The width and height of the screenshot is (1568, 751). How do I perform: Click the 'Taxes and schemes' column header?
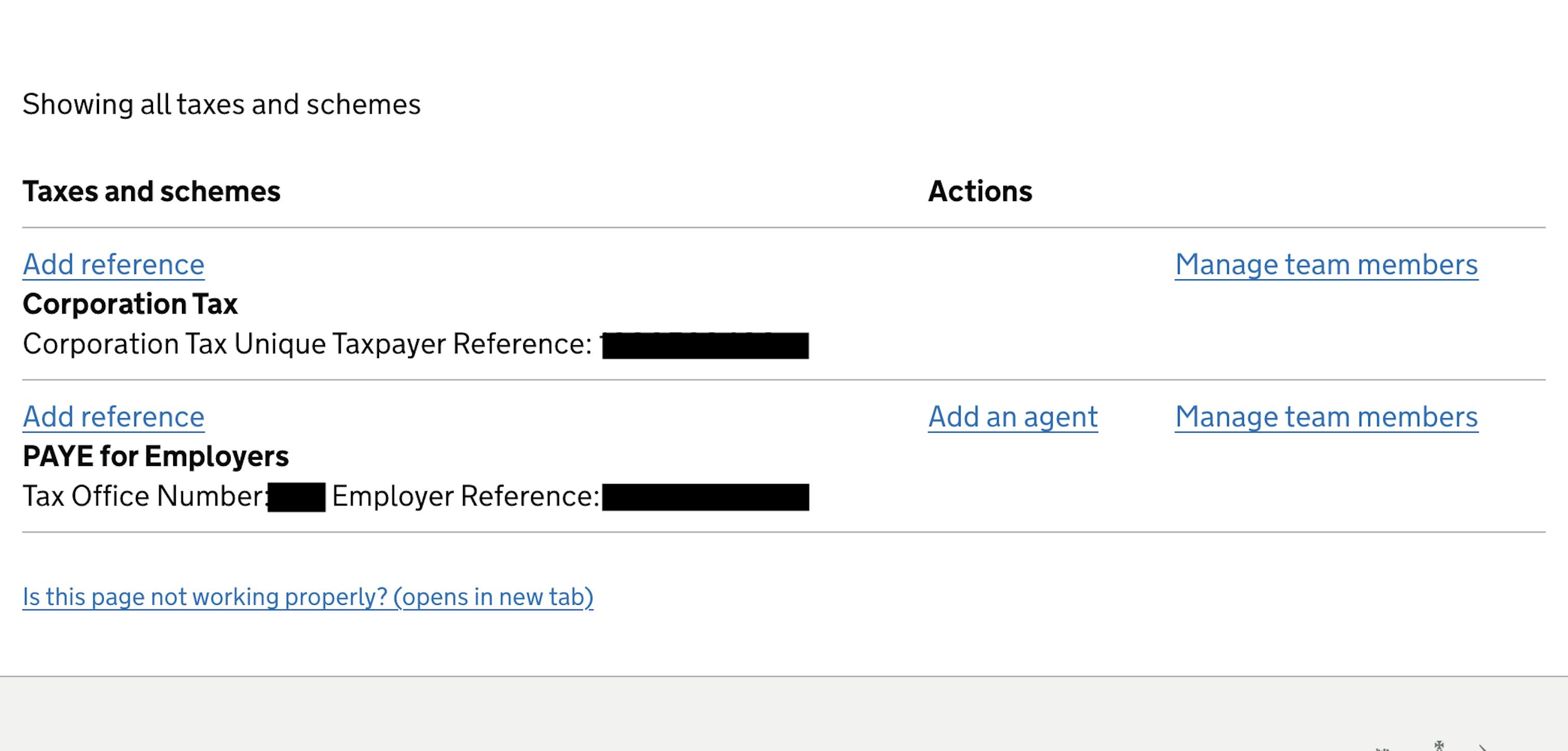pyautogui.click(x=151, y=191)
